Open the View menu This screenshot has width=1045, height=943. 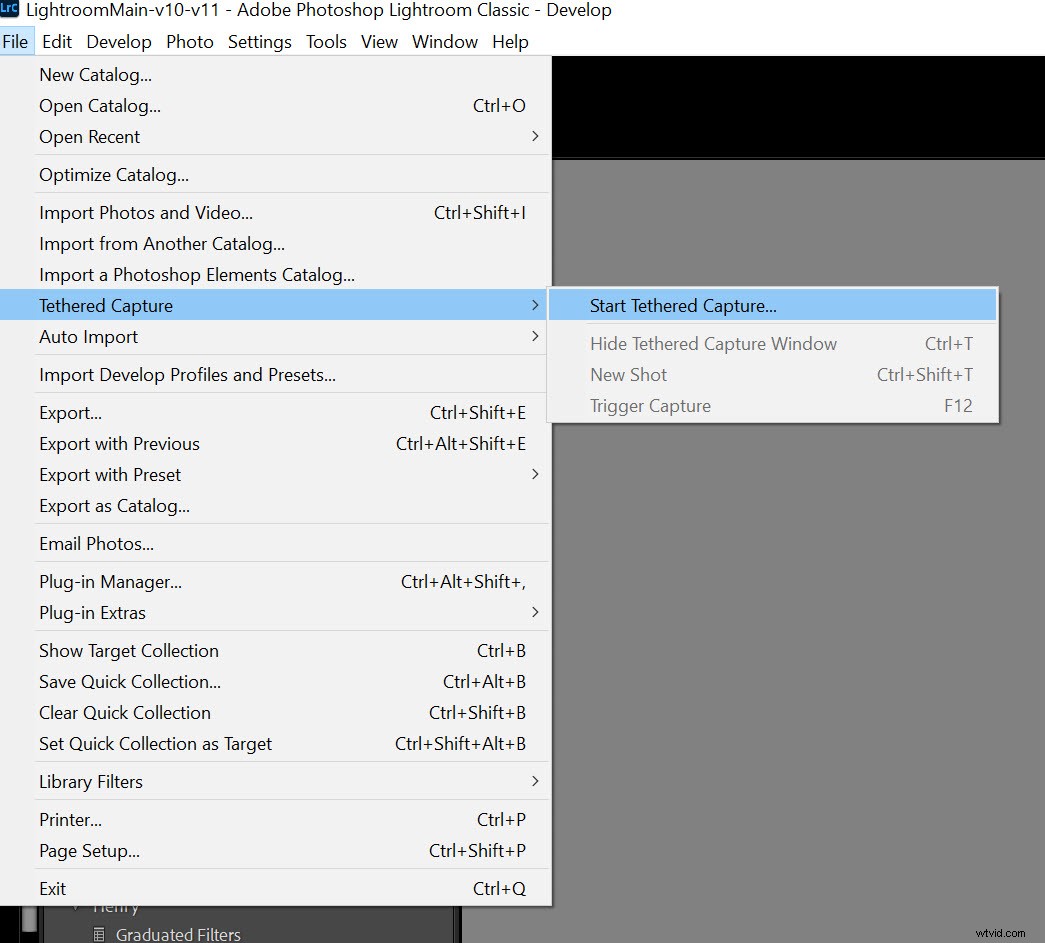click(379, 41)
